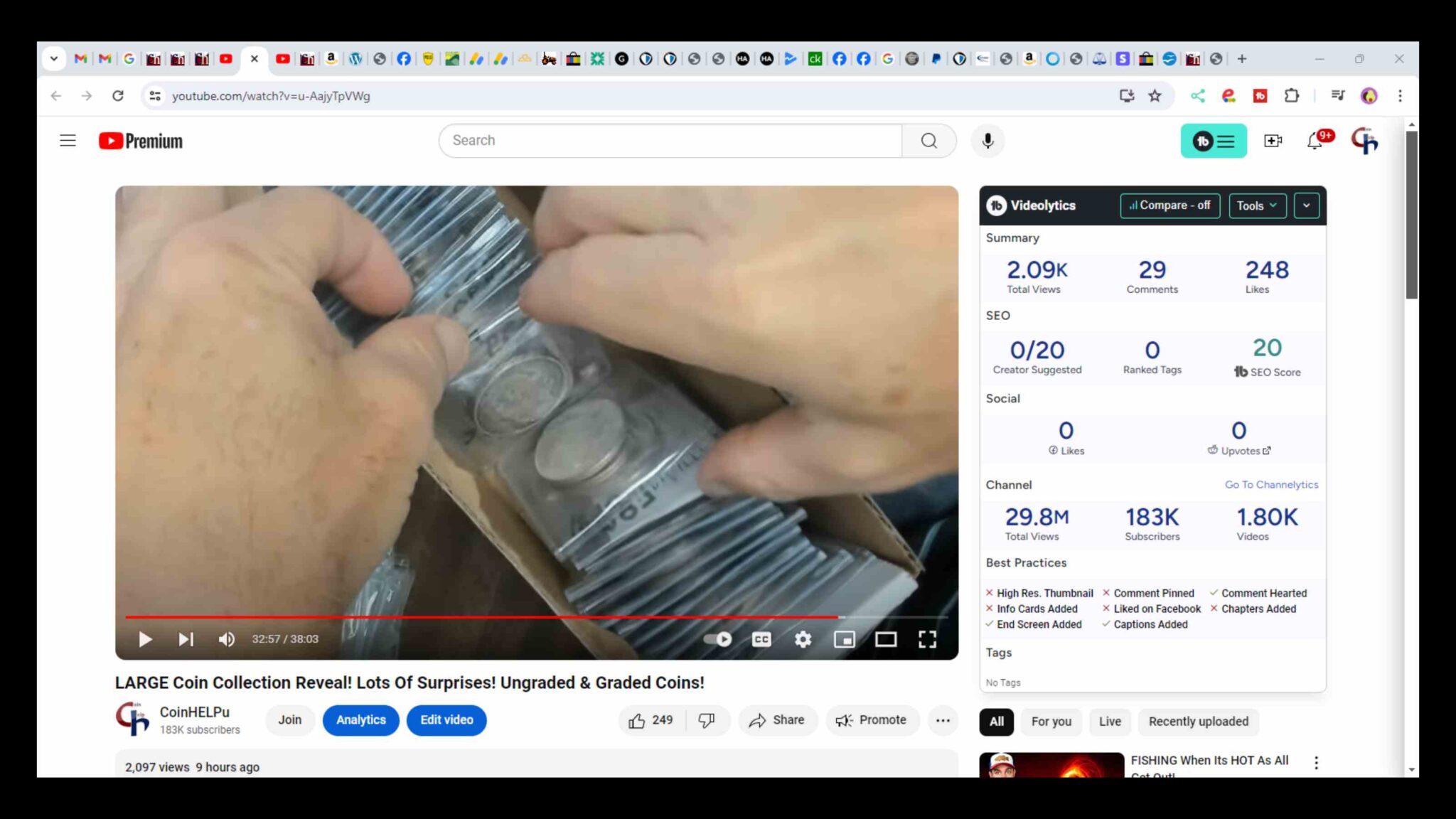Go to YouTube Premium home logo
This screenshot has width=1456, height=819.
[x=141, y=141]
